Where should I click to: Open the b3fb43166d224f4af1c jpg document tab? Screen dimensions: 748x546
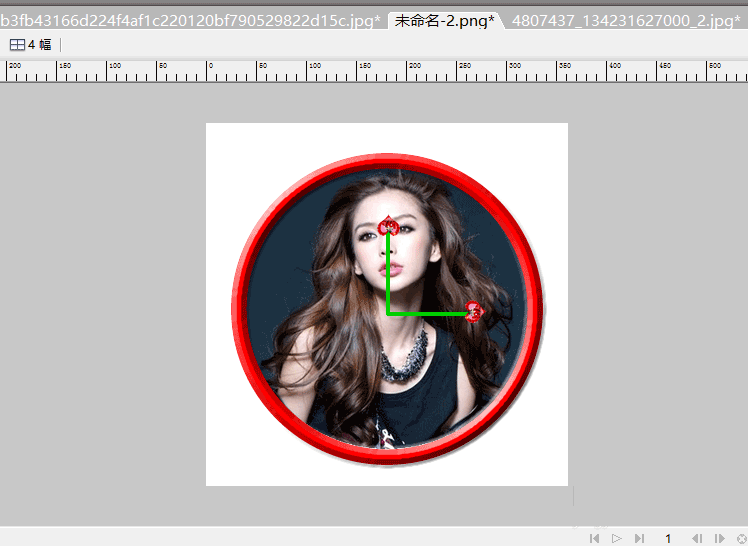coord(190,21)
